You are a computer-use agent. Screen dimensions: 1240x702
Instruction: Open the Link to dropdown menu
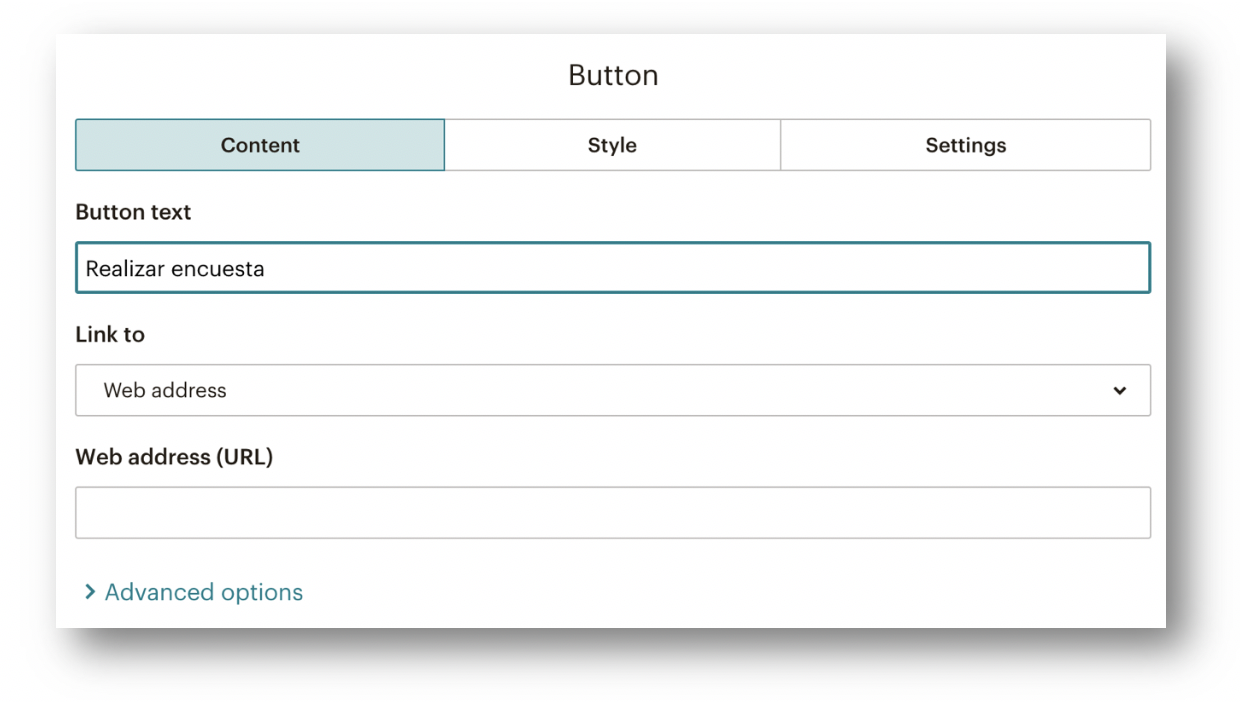tap(612, 390)
